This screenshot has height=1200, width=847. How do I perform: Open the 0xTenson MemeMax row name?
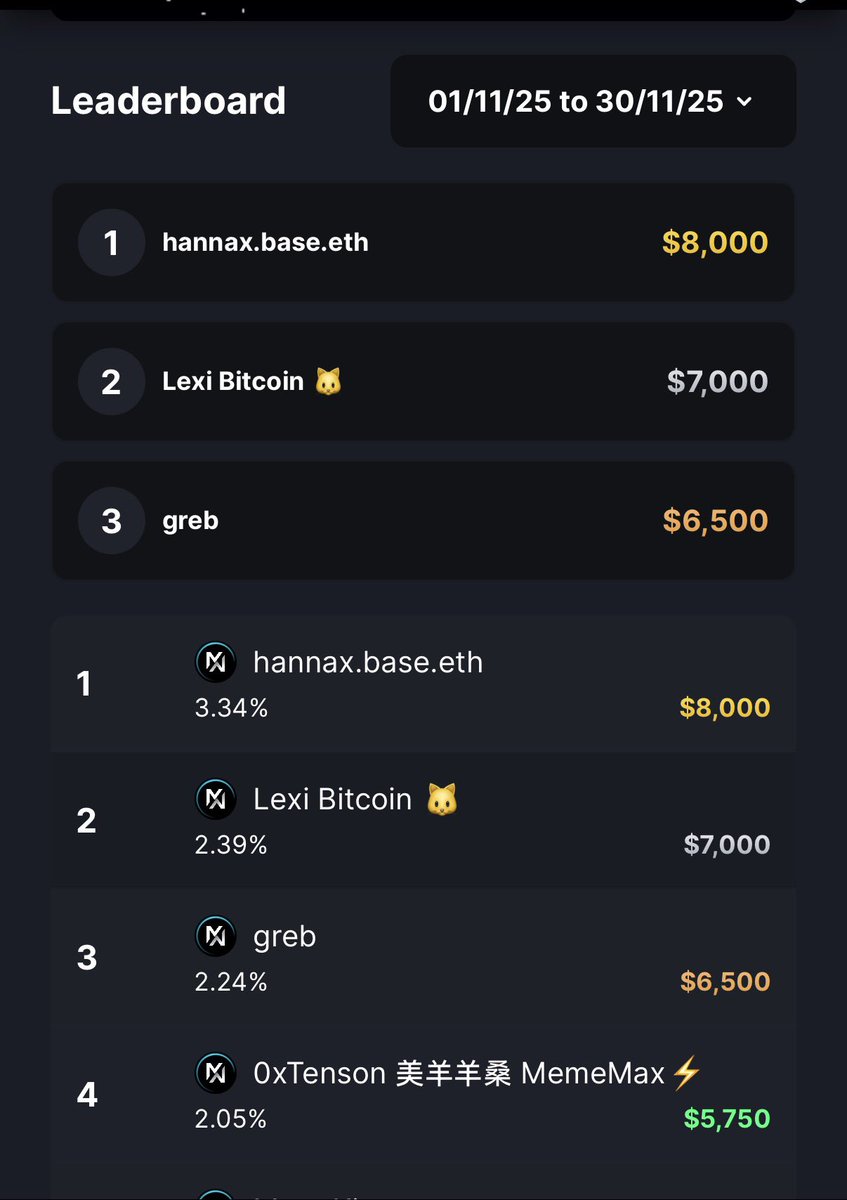point(478,1073)
